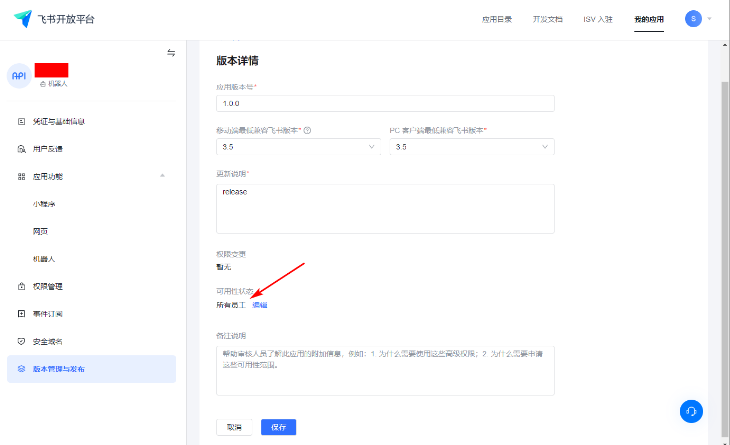Click the round API app avatar
The height and width of the screenshot is (445, 730).
click(x=19, y=75)
